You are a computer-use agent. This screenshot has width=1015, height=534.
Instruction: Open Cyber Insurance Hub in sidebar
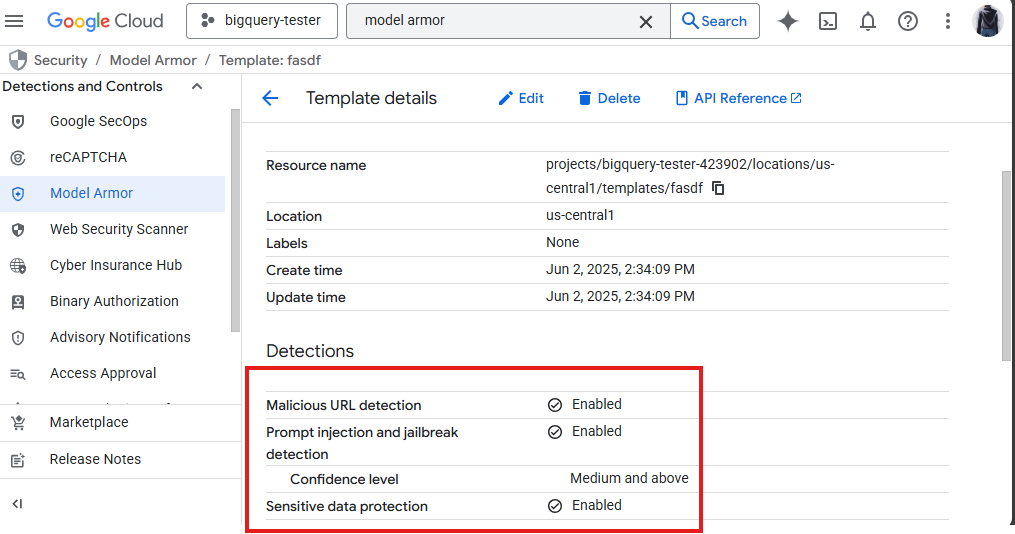113,265
